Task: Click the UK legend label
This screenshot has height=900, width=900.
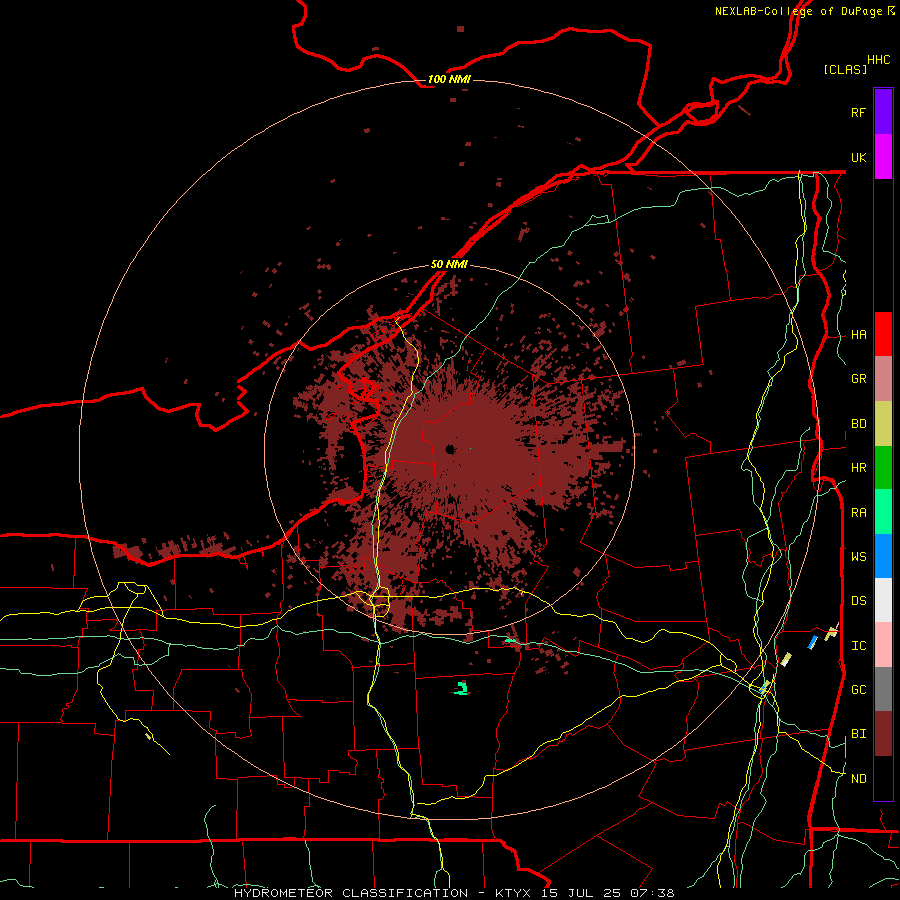Action: 859,157
